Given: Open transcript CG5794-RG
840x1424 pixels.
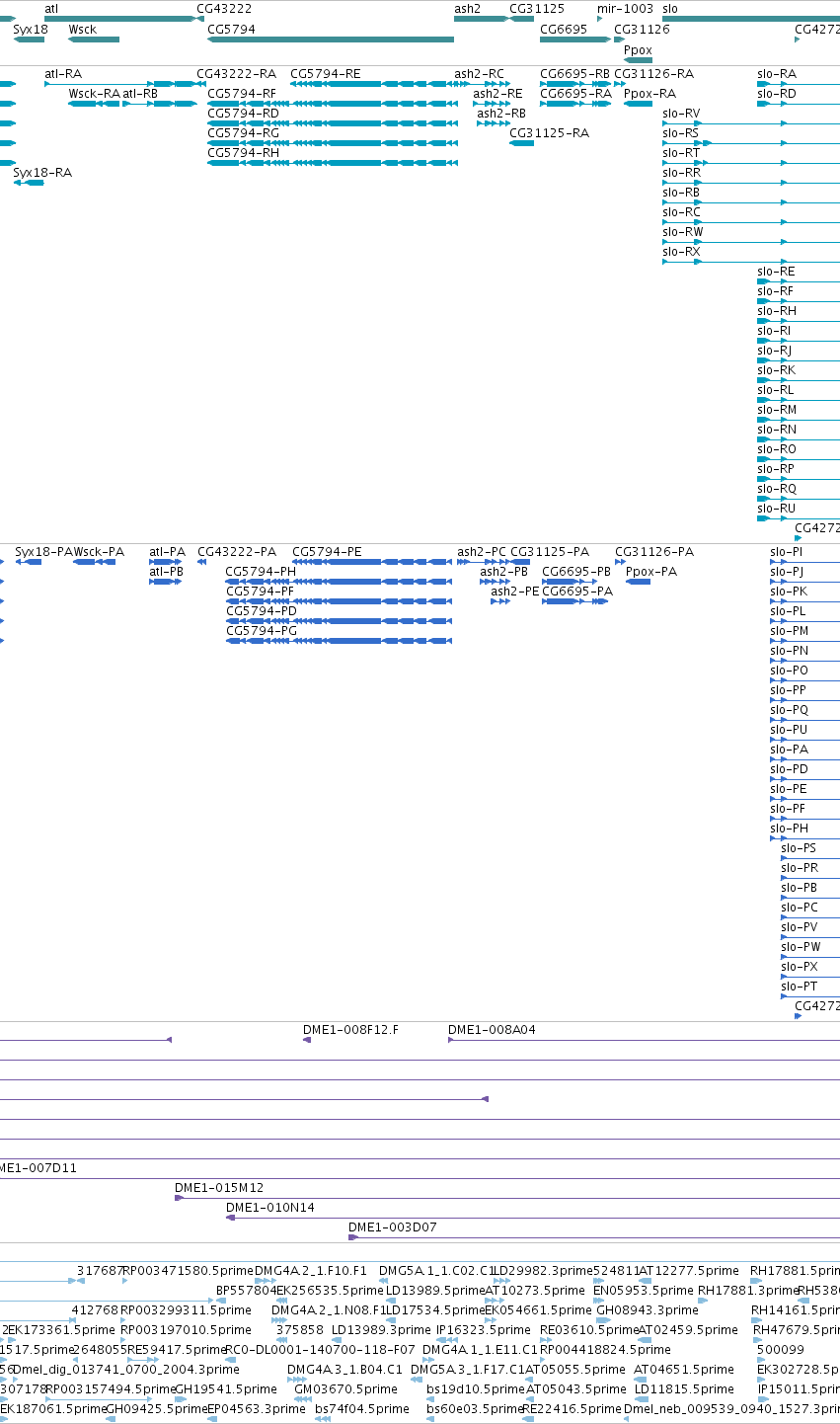Looking at the screenshot, I should click(x=243, y=133).
